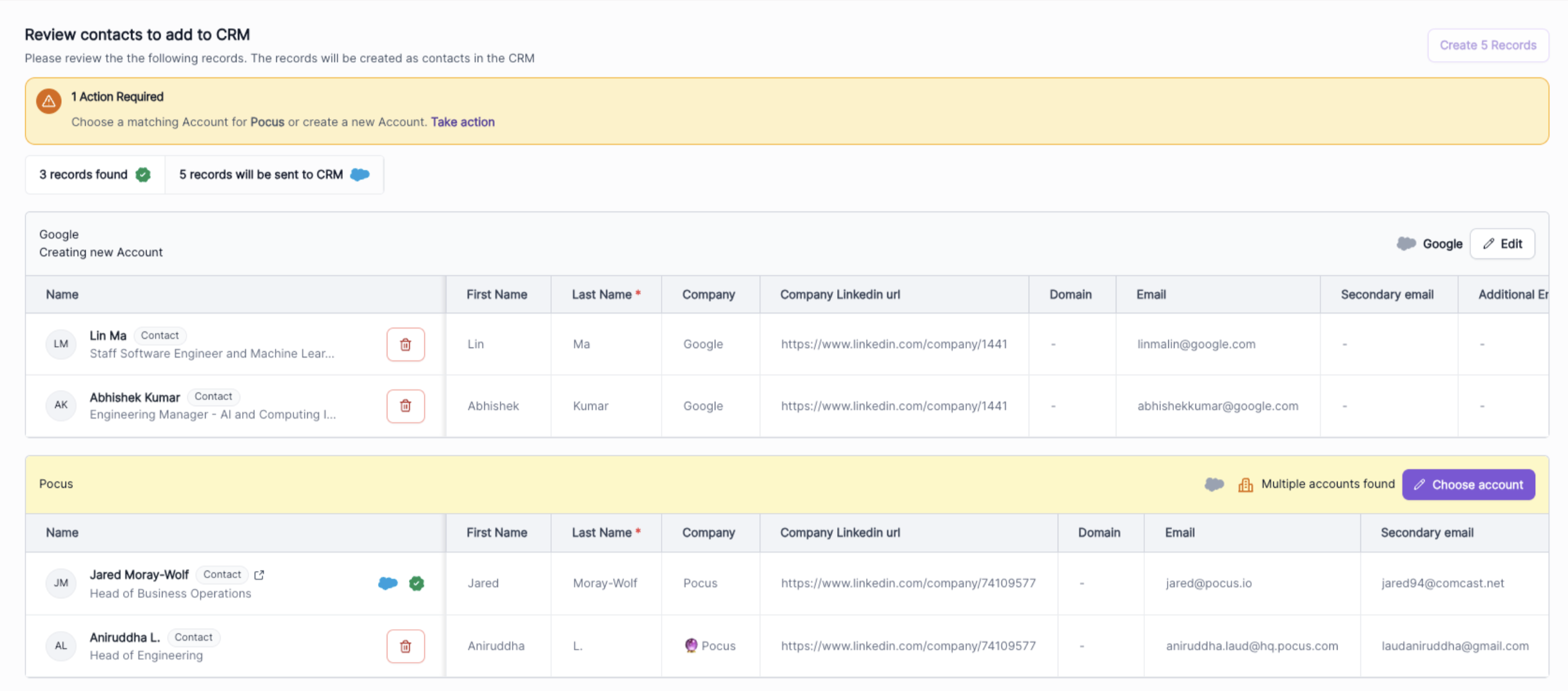Click jared94@comcast.net secondary email
The image size is (1568, 691).
pos(1443,583)
